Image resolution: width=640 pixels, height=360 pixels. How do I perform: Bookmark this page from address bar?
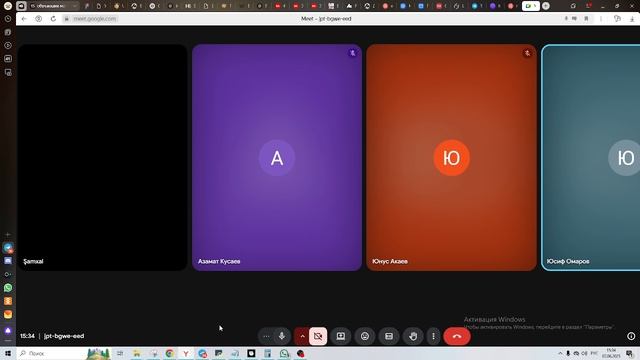586,19
